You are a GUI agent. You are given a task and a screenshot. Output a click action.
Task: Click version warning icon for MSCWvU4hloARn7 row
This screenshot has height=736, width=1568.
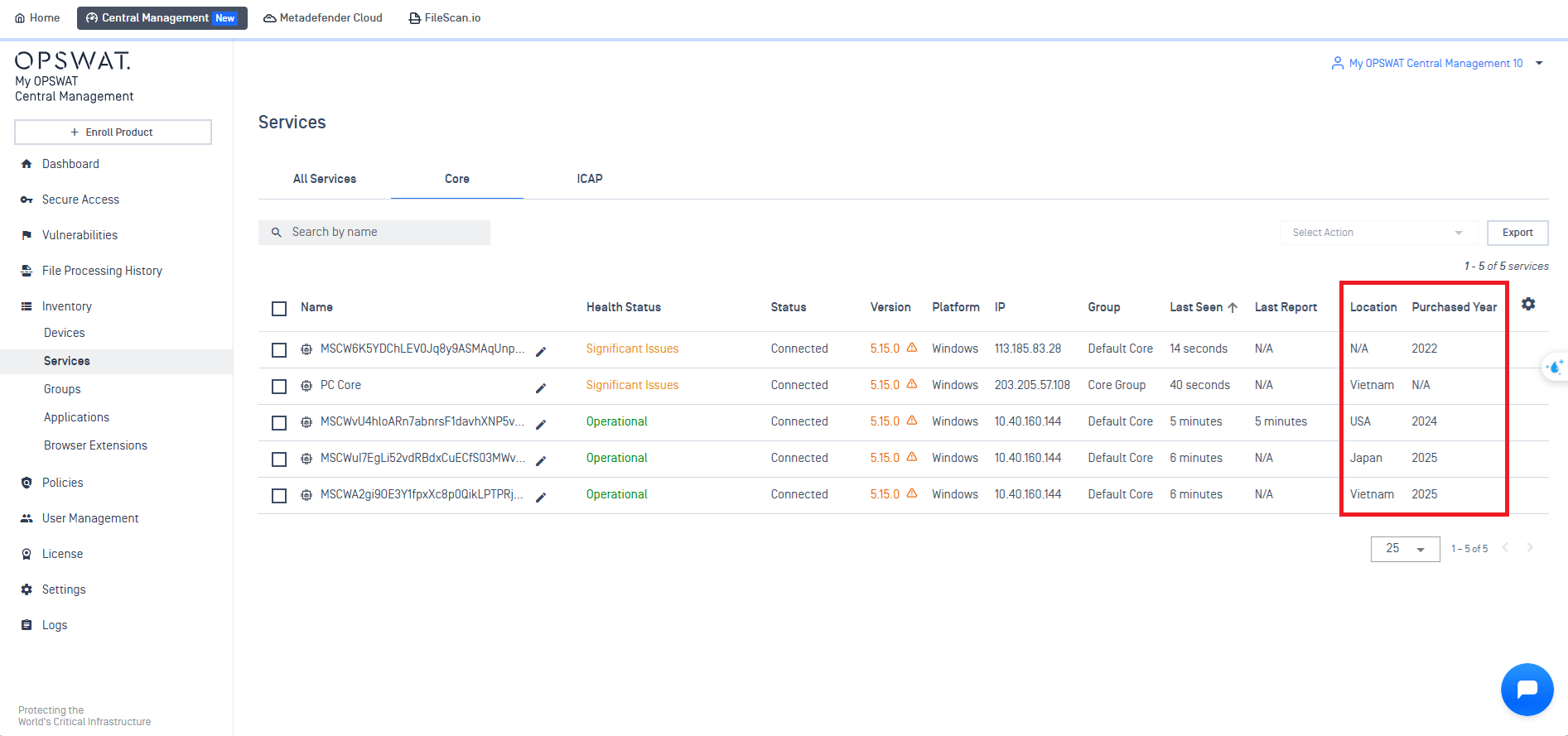pos(912,421)
